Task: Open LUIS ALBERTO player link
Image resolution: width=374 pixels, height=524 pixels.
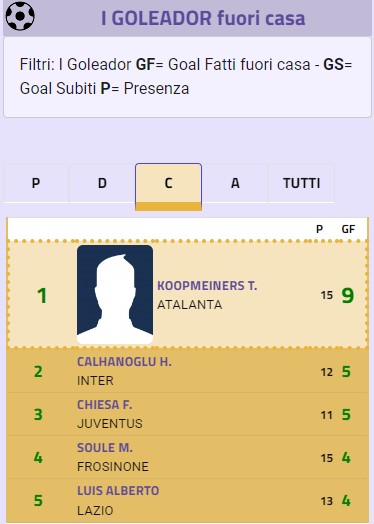Action: (118, 491)
